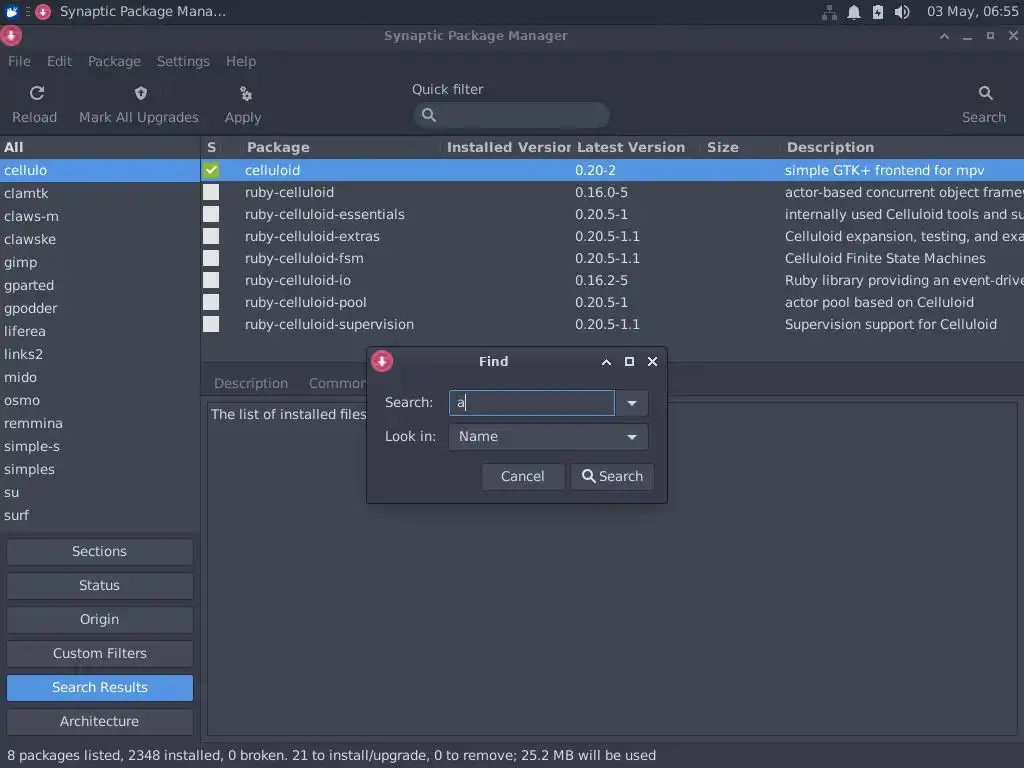Click the Apply gears icon
The height and width of the screenshot is (768, 1024).
(246, 94)
